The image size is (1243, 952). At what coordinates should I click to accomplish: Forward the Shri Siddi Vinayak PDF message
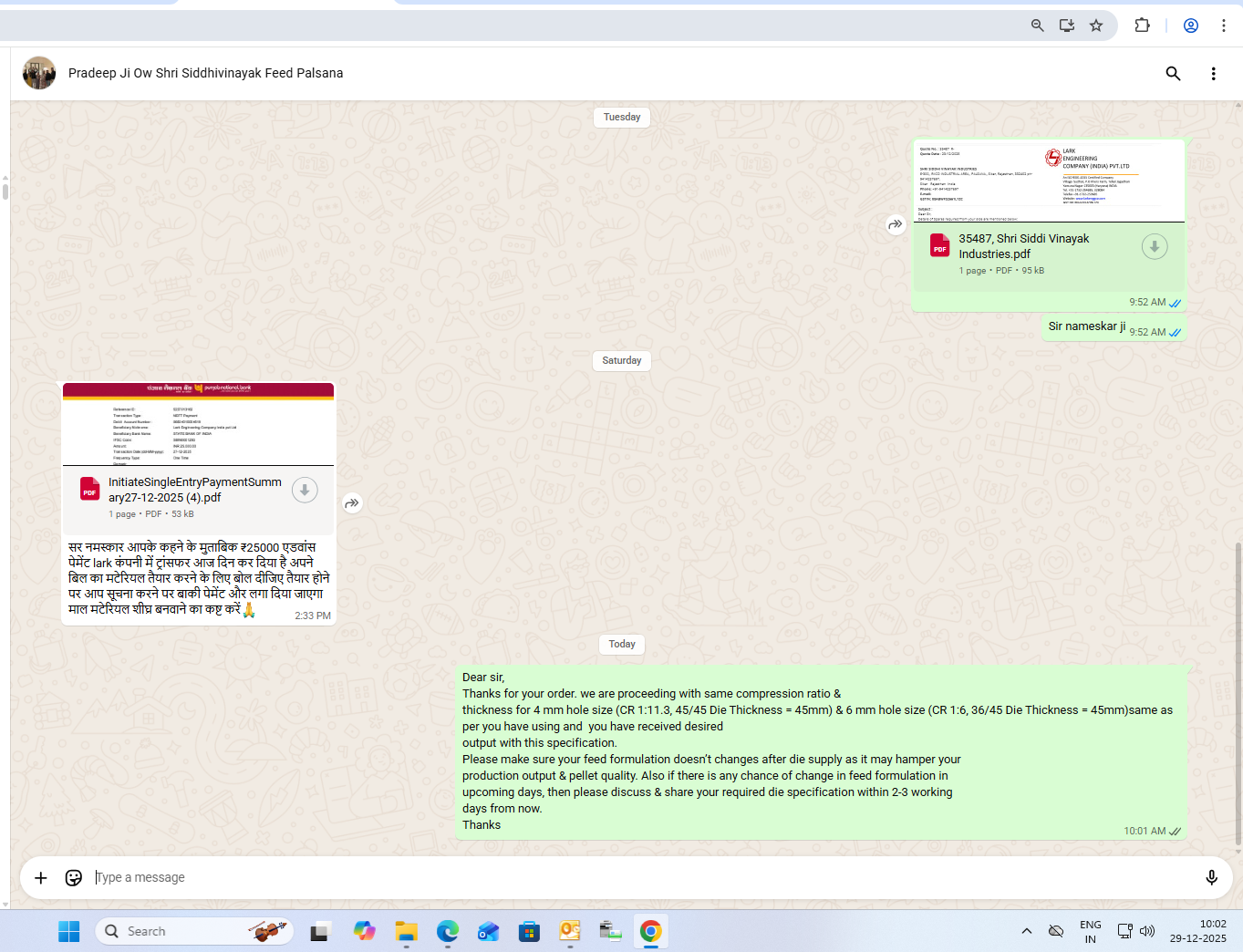point(896,224)
